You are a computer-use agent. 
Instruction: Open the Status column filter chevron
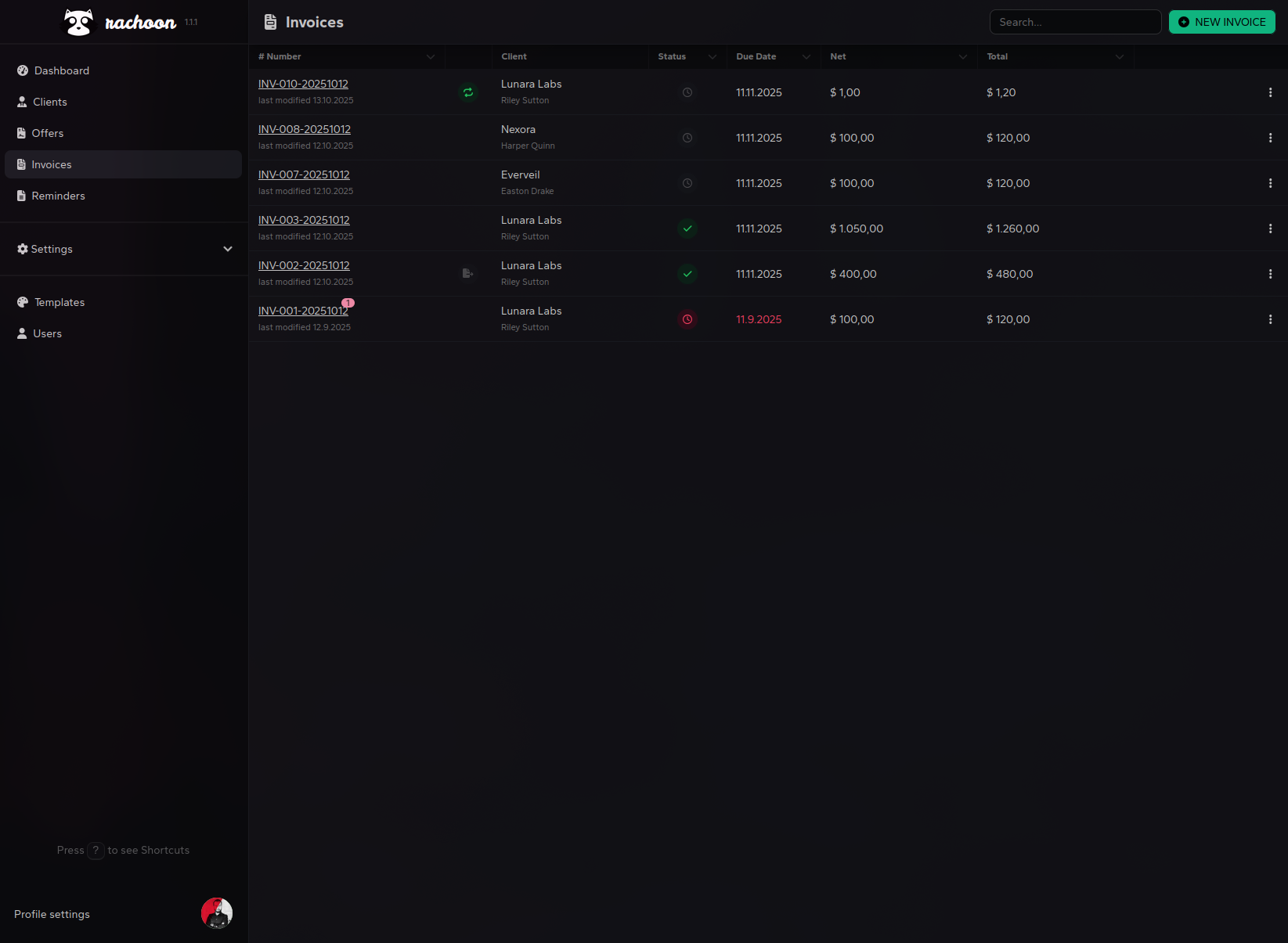tap(712, 57)
